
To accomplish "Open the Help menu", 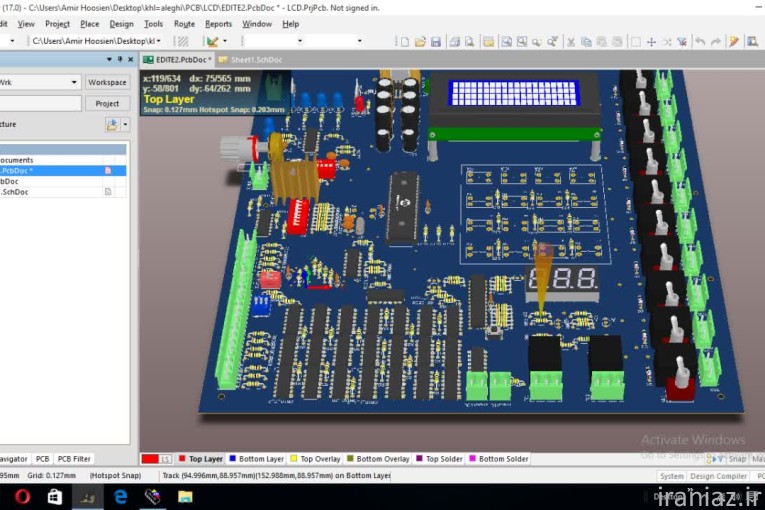I will point(290,23).
